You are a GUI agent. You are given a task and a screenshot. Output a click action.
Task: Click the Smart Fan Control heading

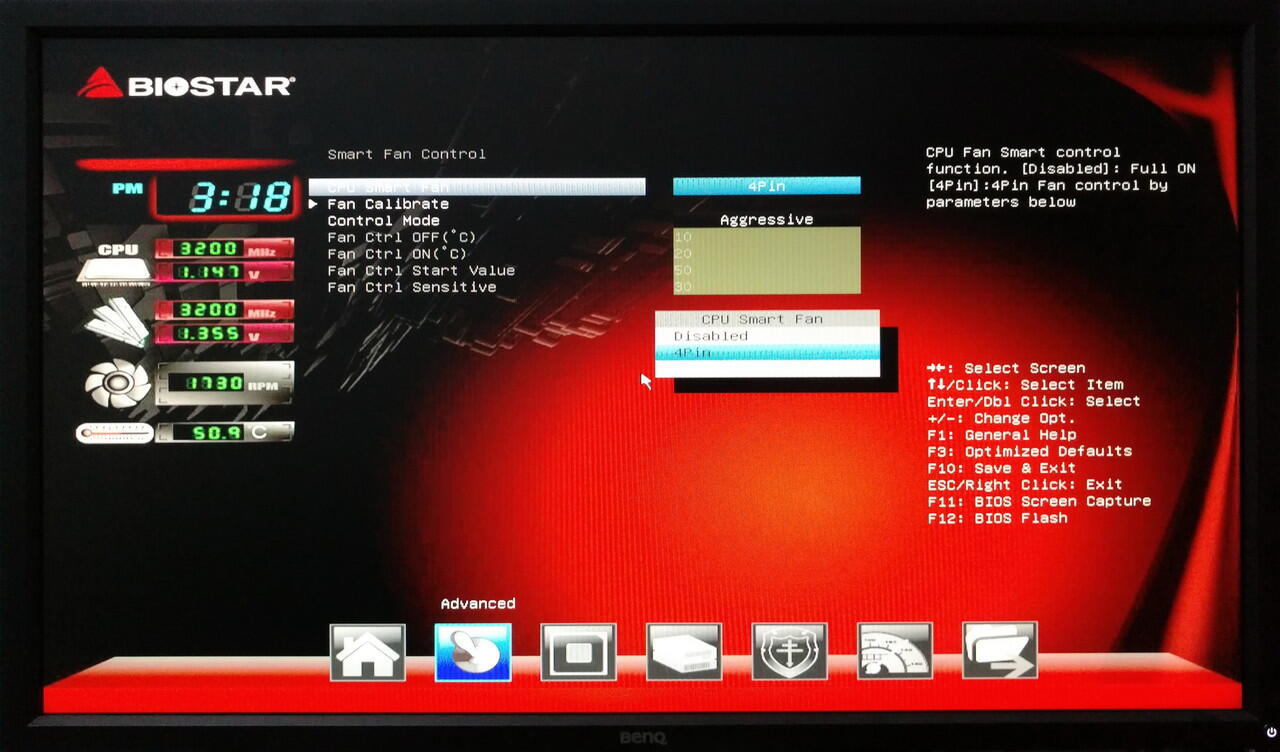(x=407, y=154)
